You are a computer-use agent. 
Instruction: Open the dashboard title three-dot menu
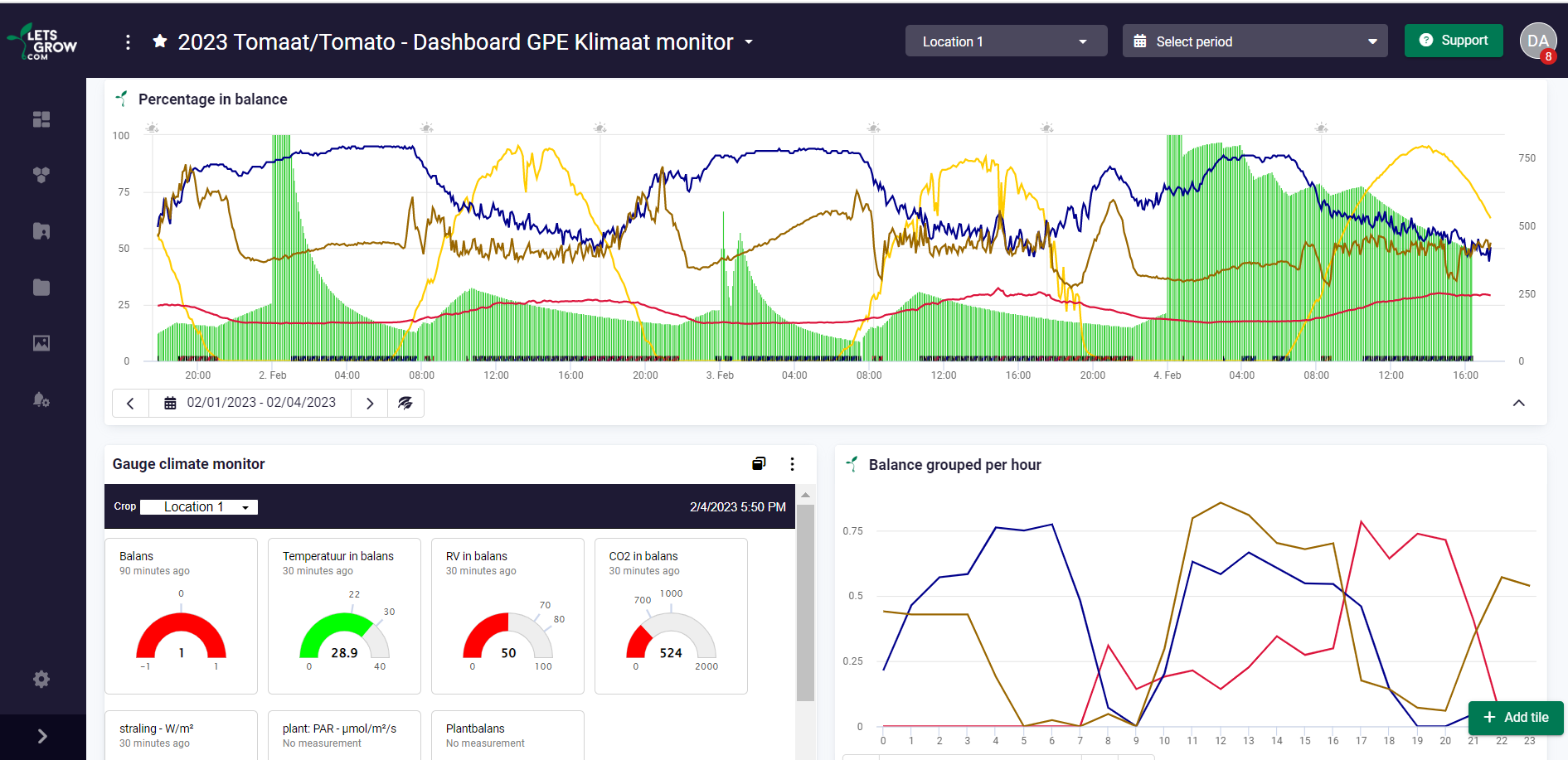(128, 41)
